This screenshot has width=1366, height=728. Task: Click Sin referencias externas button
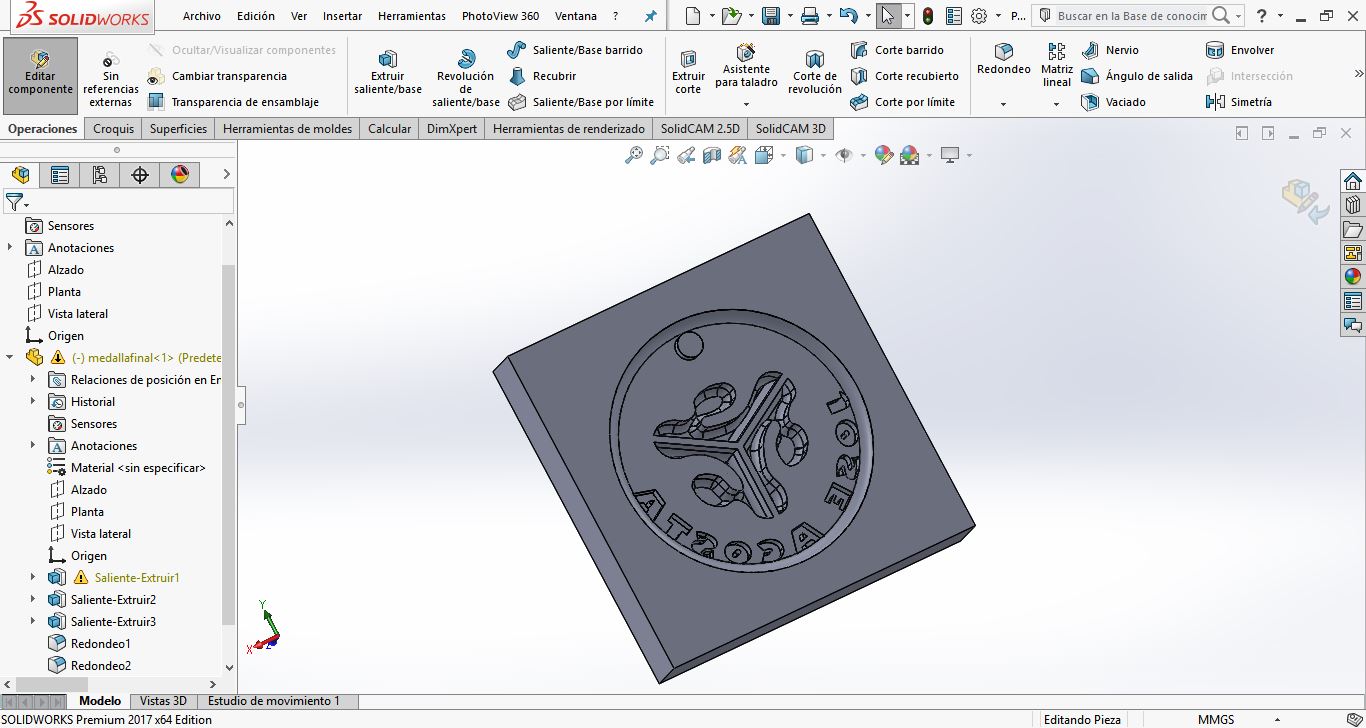coord(111,78)
